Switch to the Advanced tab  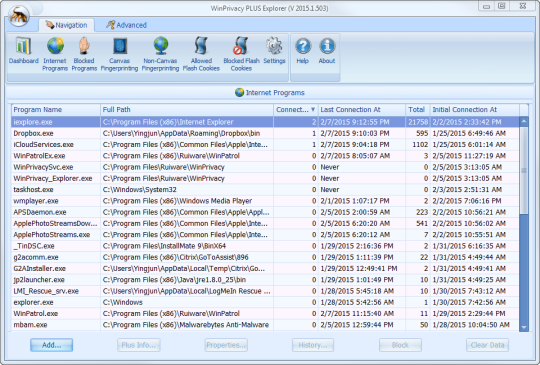click(x=126, y=25)
